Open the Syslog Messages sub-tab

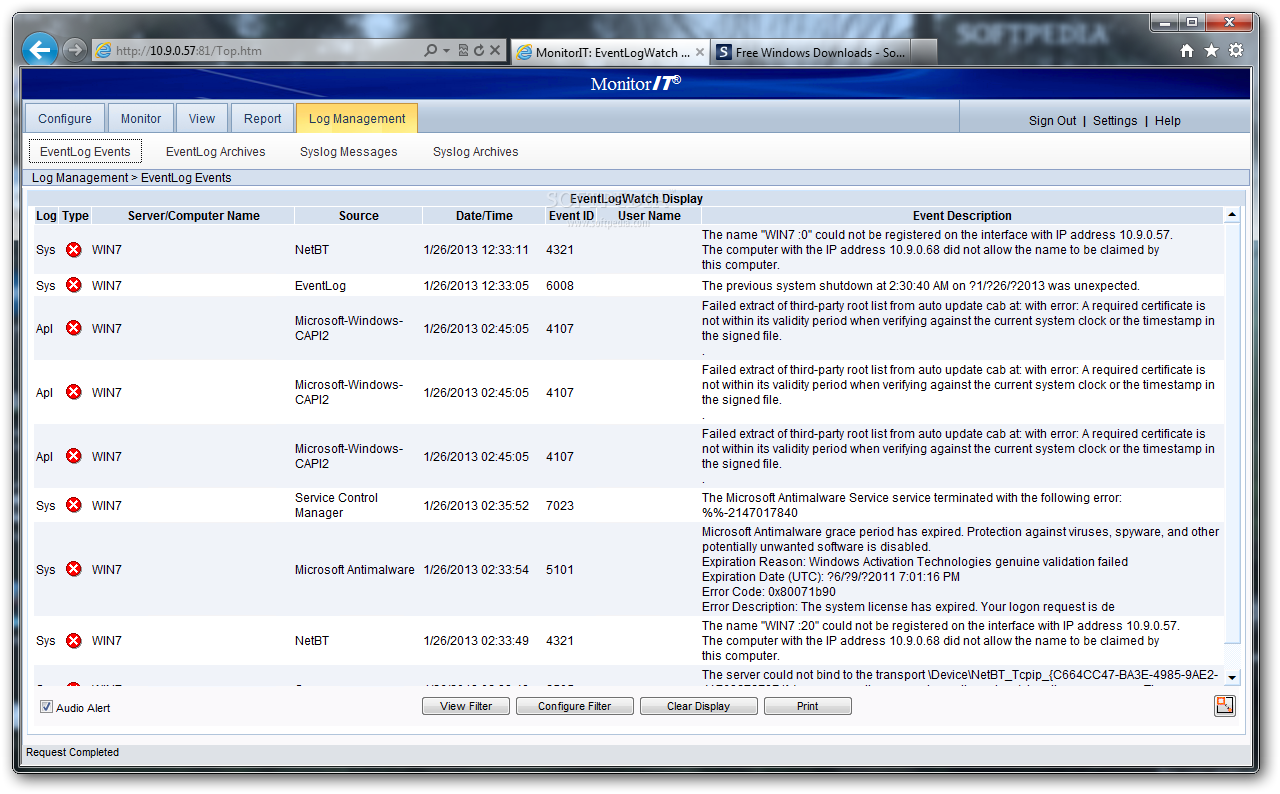coord(349,152)
